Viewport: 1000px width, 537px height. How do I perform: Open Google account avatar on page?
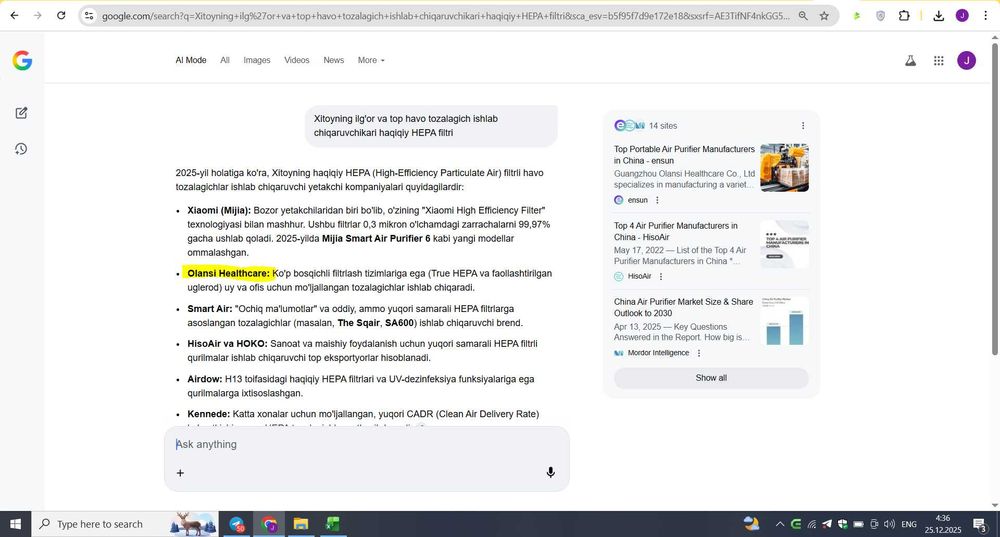[x=966, y=61]
